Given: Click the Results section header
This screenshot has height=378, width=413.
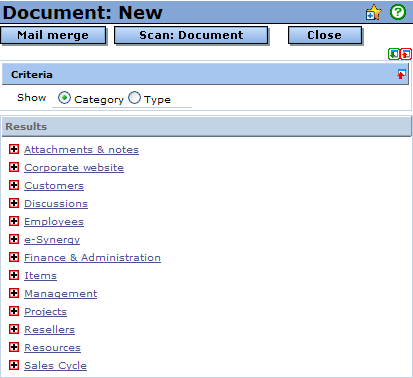Looking at the screenshot, I should coord(207,126).
